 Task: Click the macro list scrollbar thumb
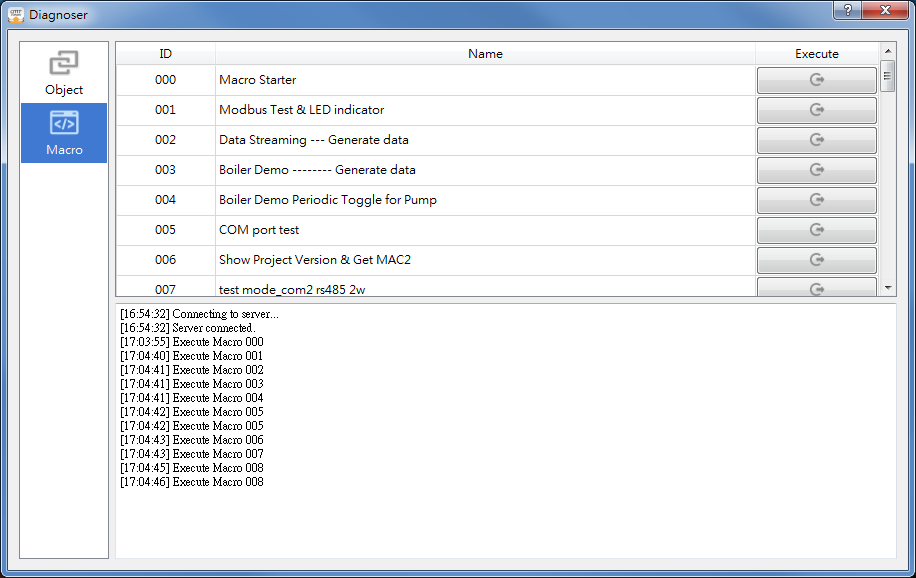pyautogui.click(x=887, y=76)
